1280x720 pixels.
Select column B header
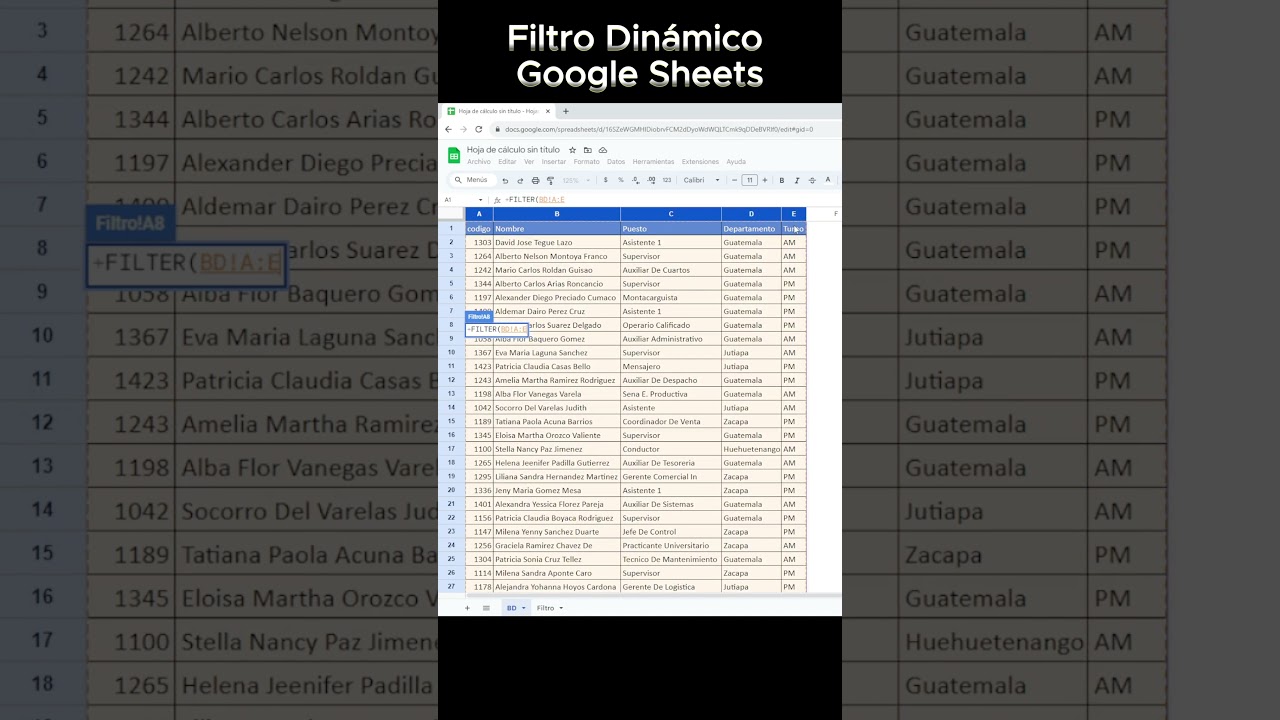click(557, 214)
